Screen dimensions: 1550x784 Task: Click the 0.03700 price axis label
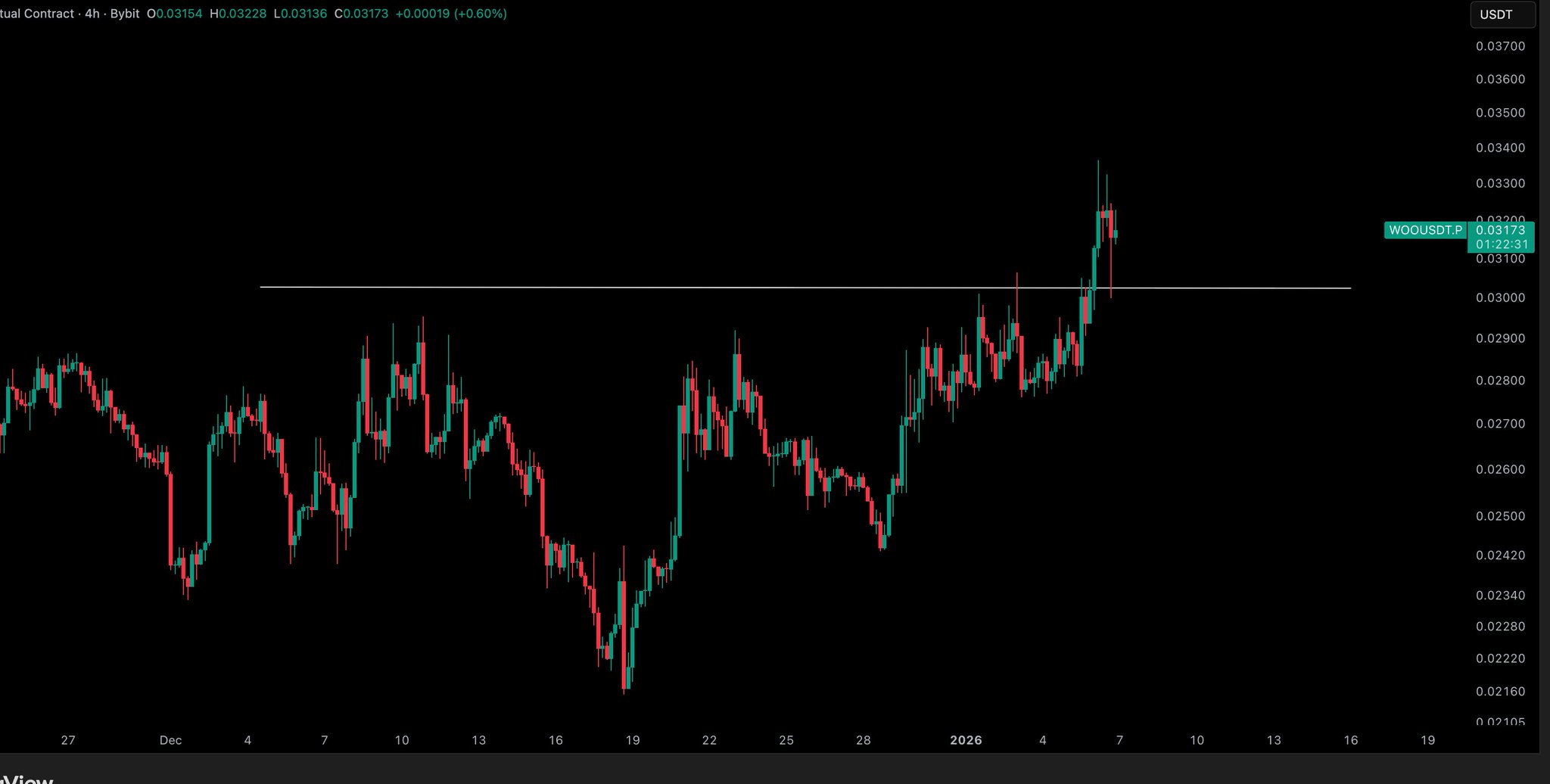point(1500,46)
